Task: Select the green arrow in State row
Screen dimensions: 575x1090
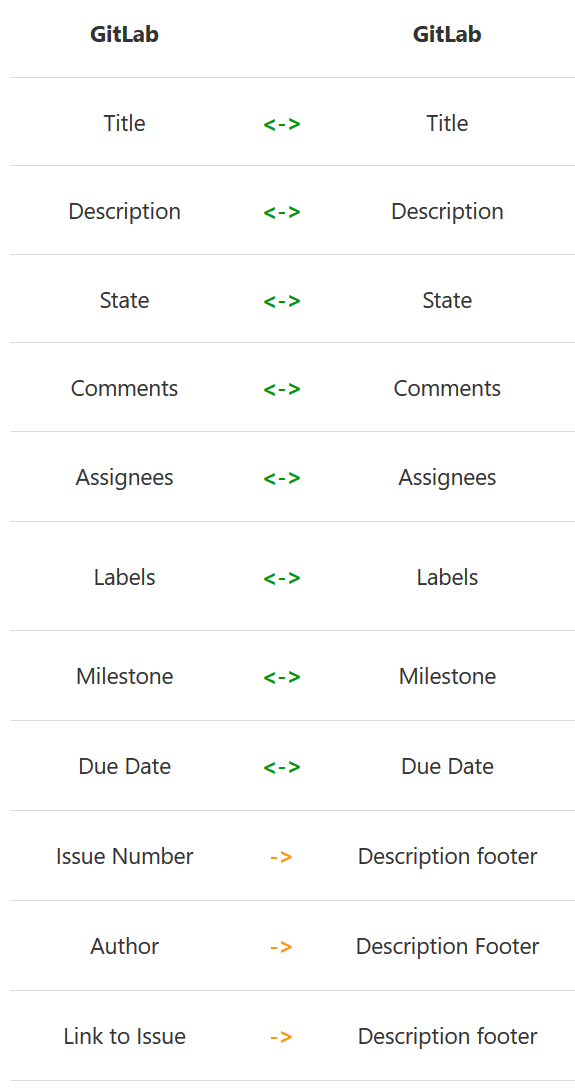Action: pos(282,301)
